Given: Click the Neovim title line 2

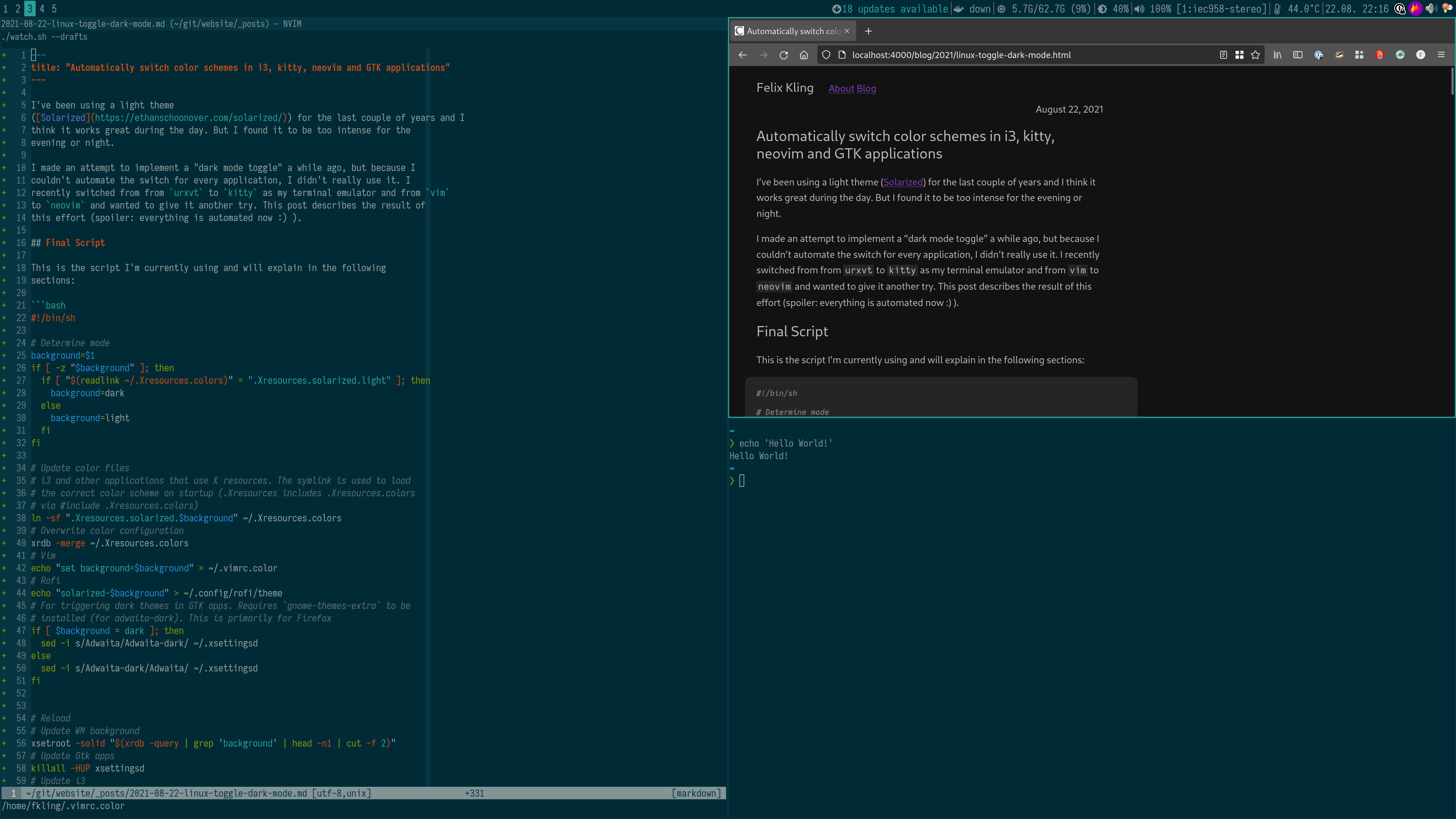Looking at the screenshot, I should pyautogui.click(x=240, y=68).
